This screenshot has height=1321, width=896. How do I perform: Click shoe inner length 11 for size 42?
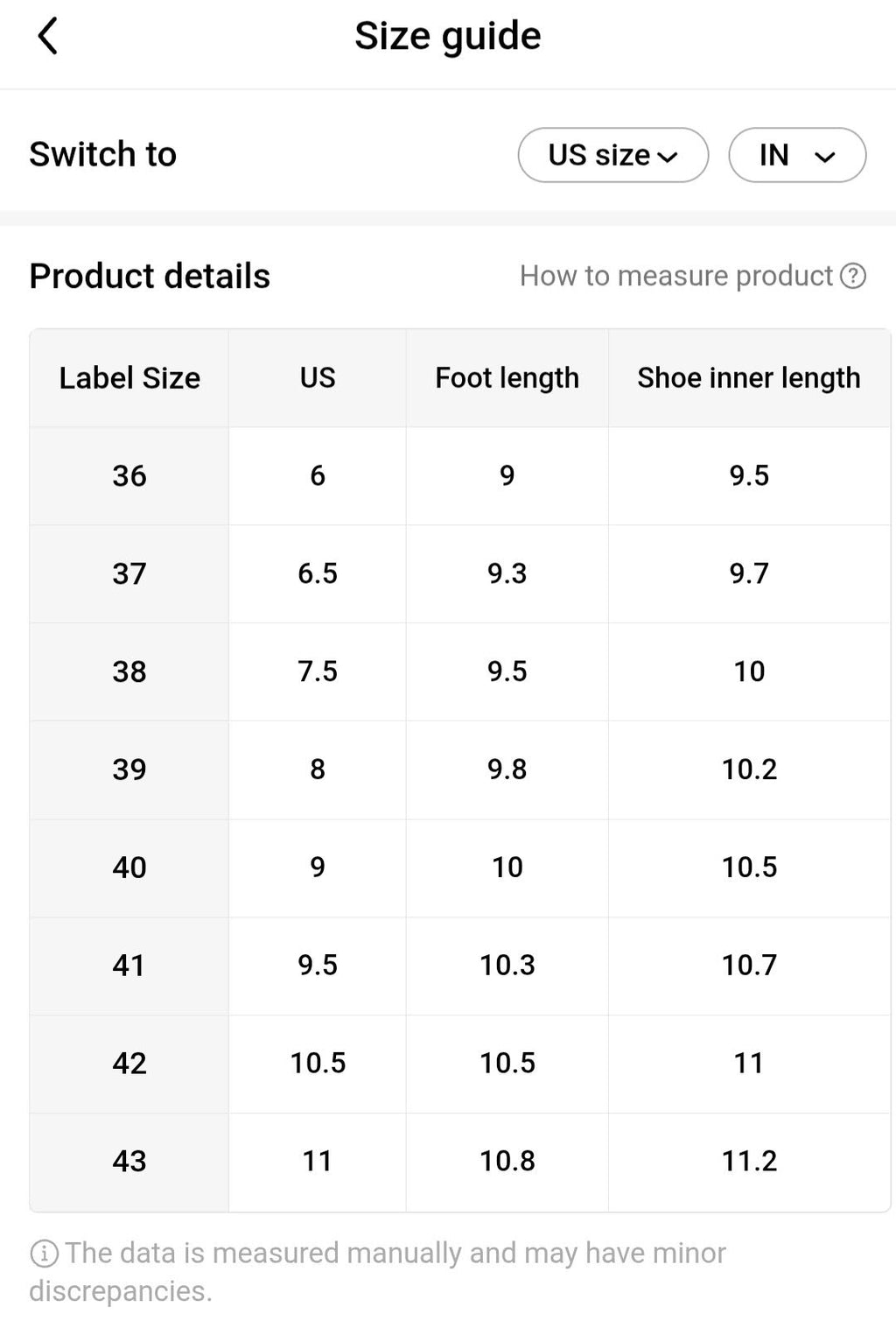tap(748, 1064)
